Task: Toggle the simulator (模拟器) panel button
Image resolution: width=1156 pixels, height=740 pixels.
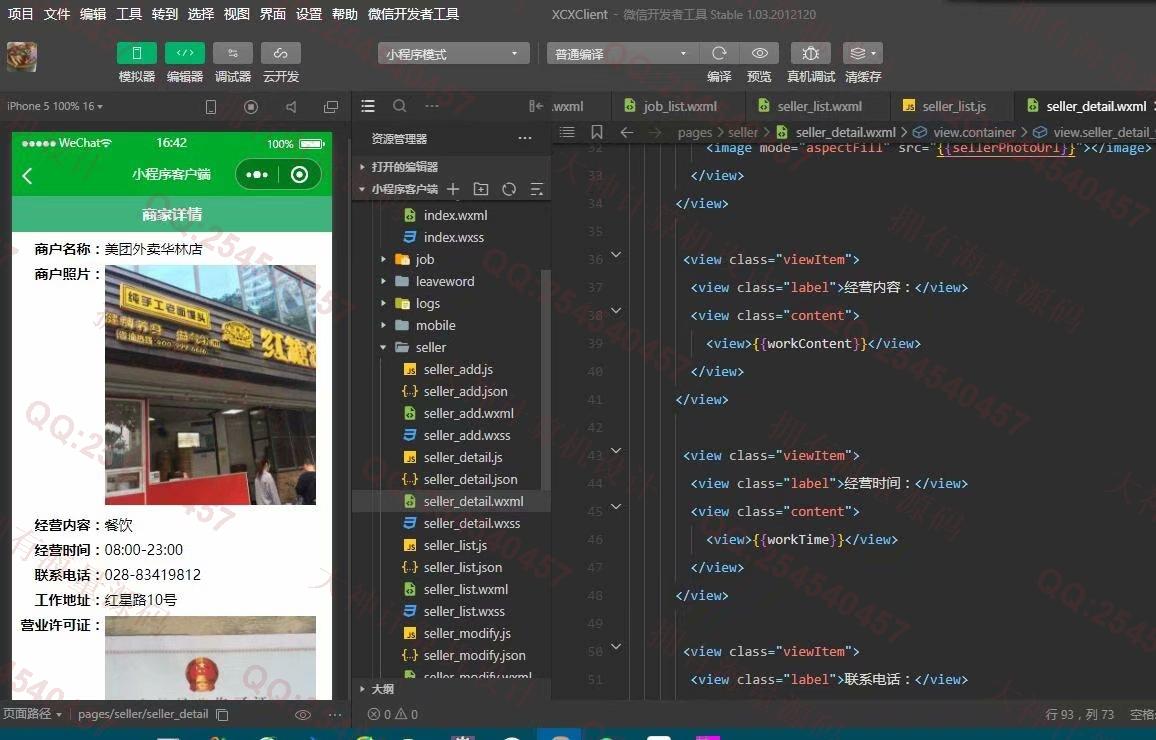Action: [x=136, y=53]
